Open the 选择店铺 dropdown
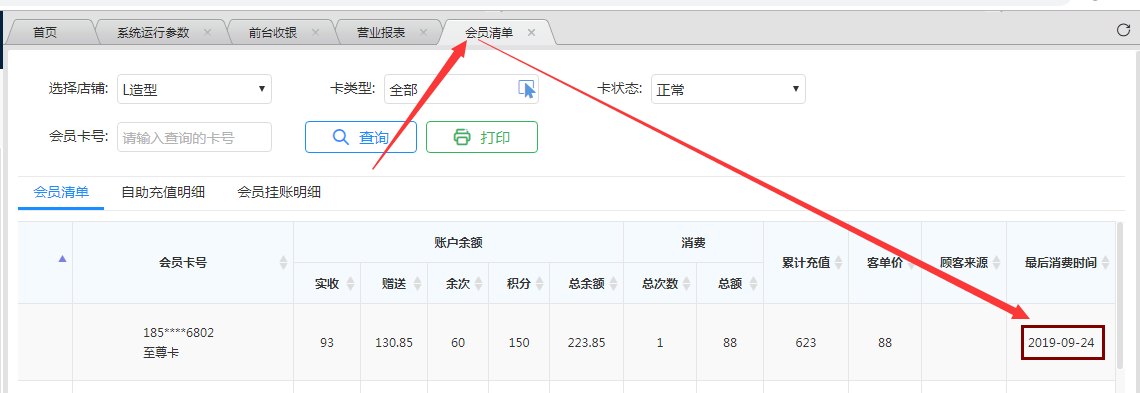 194,89
